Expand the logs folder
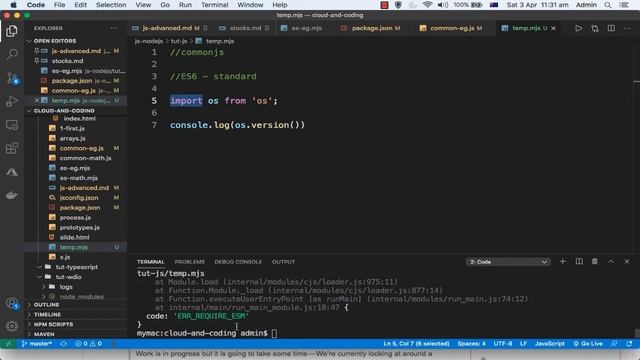Image resolution: width=640 pixels, height=360 pixels. tap(66, 287)
